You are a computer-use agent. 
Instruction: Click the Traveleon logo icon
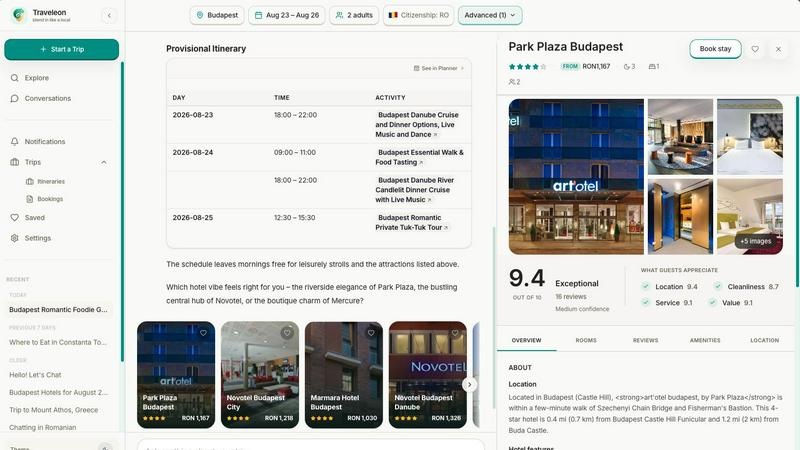pyautogui.click(x=19, y=15)
